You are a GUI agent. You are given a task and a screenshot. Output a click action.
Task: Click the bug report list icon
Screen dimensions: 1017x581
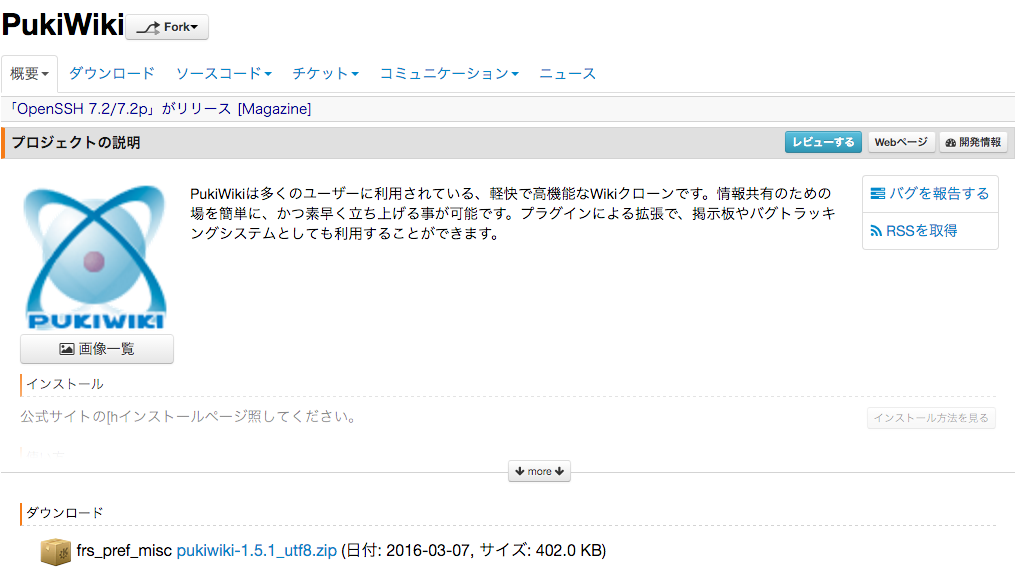click(878, 193)
